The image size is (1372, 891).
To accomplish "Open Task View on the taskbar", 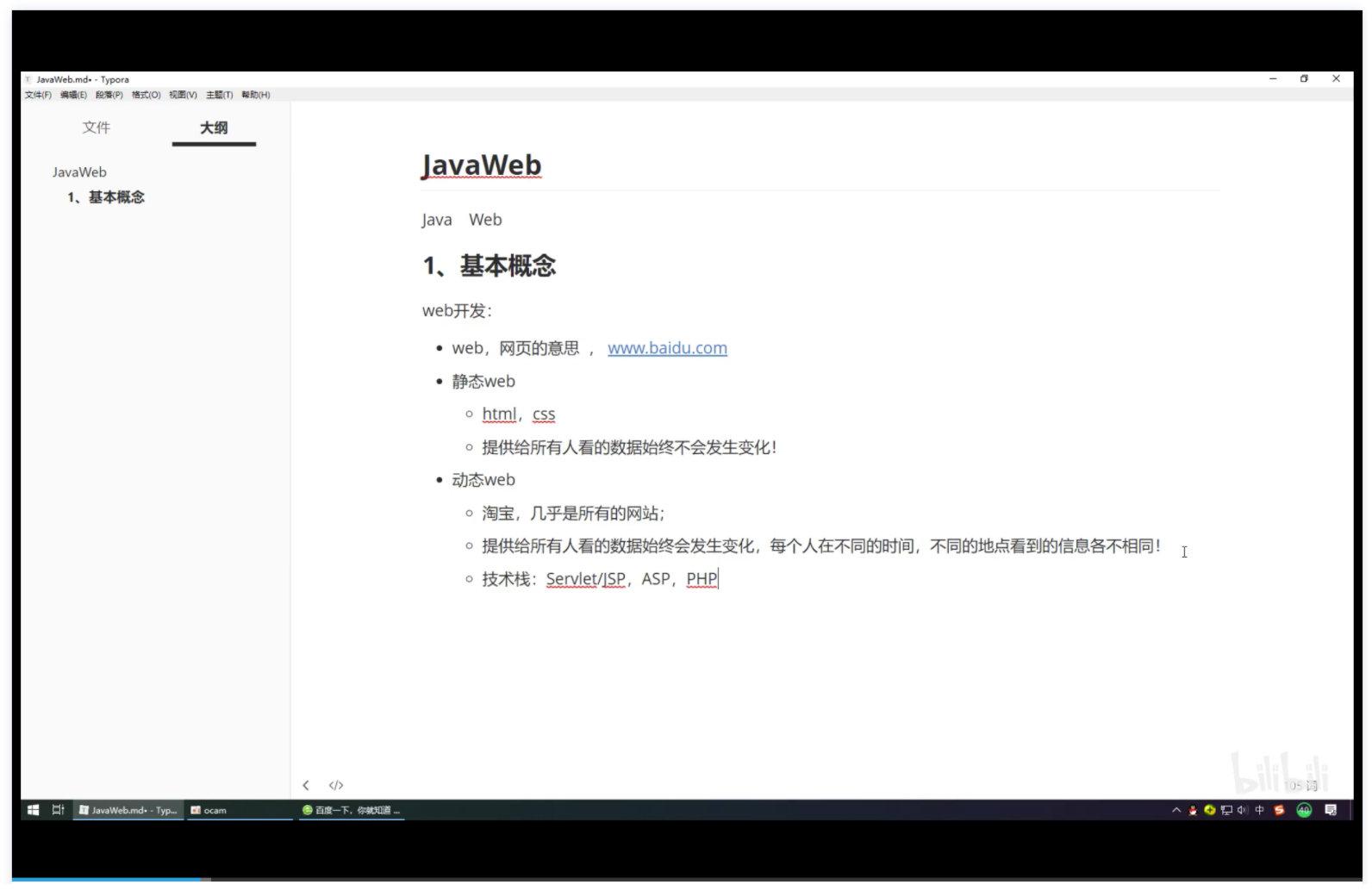I will 58,810.
